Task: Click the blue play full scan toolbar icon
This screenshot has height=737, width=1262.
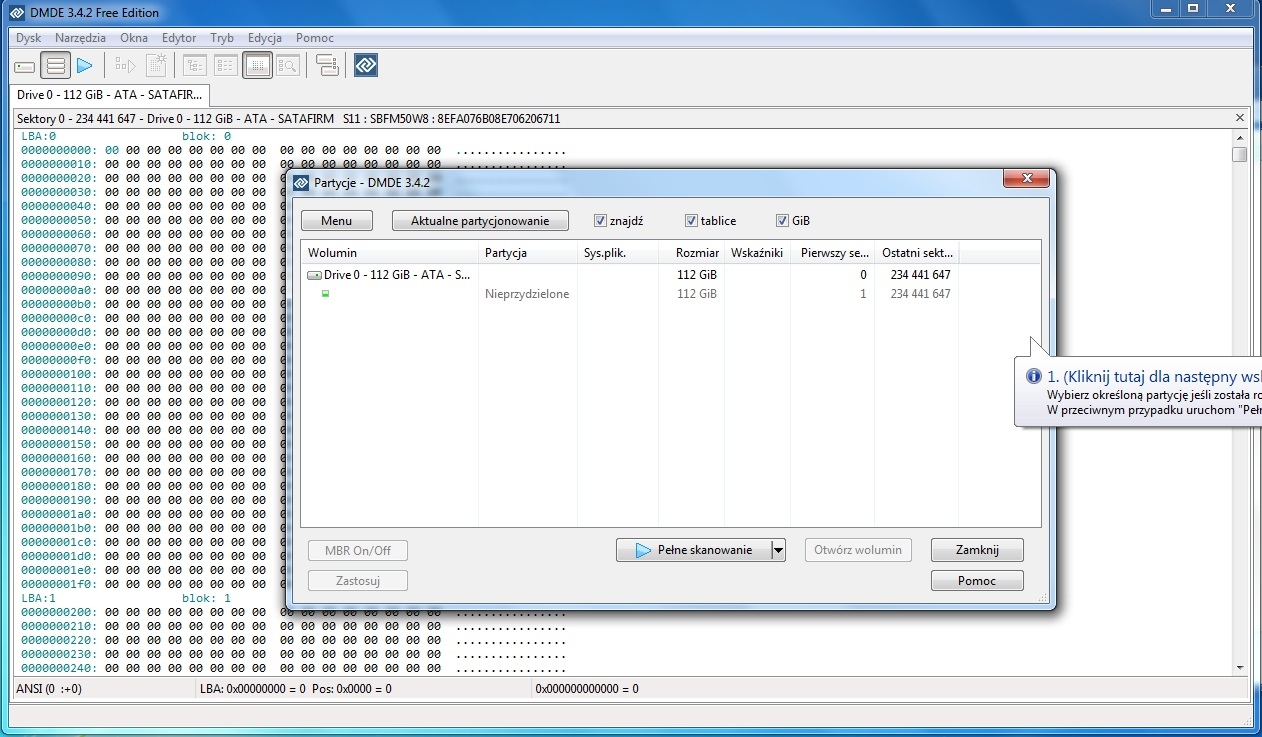Action: (x=84, y=66)
